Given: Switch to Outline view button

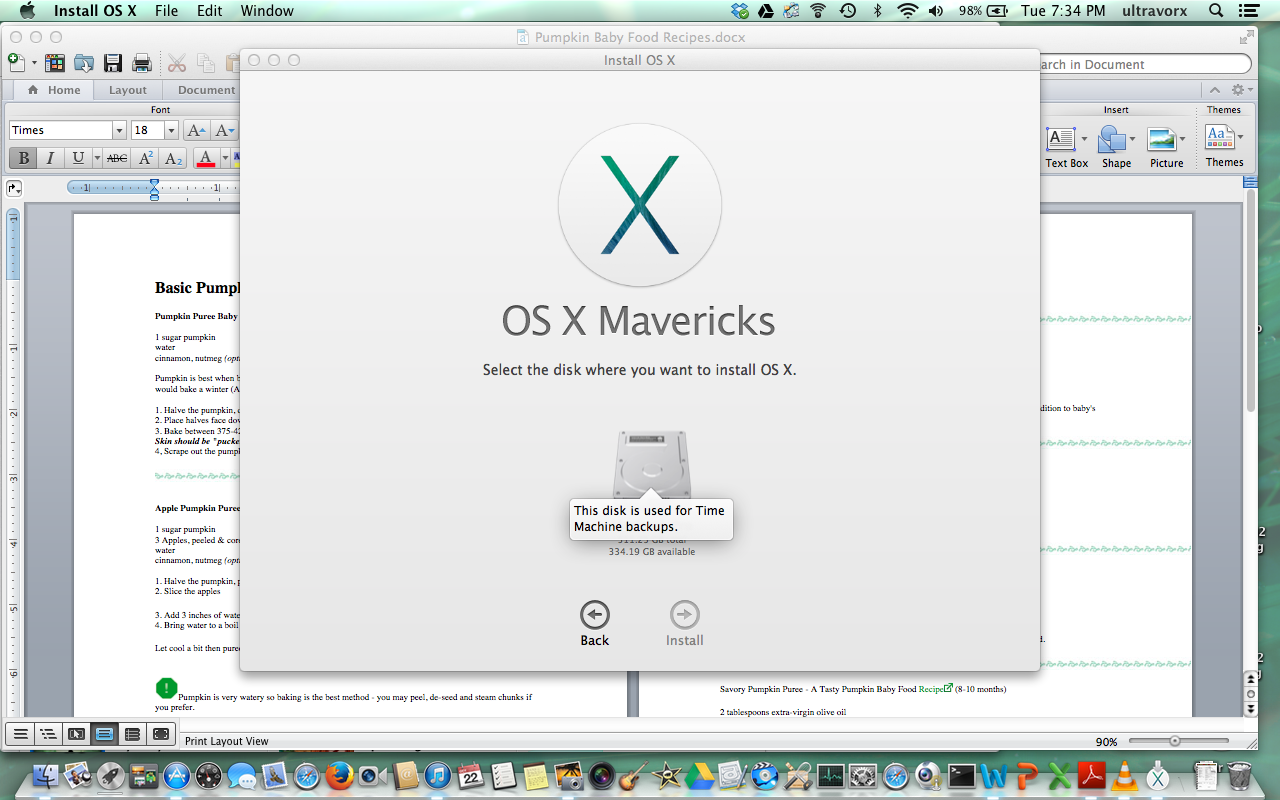Looking at the screenshot, I should click(x=48, y=734).
